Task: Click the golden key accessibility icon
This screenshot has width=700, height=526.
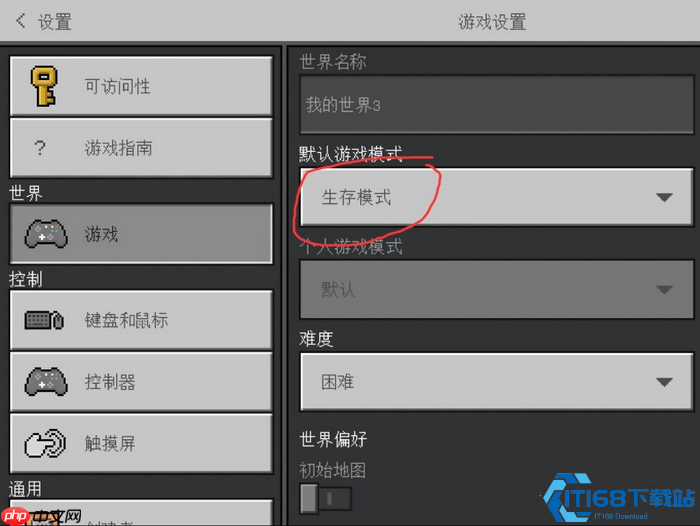Action: (x=44, y=86)
